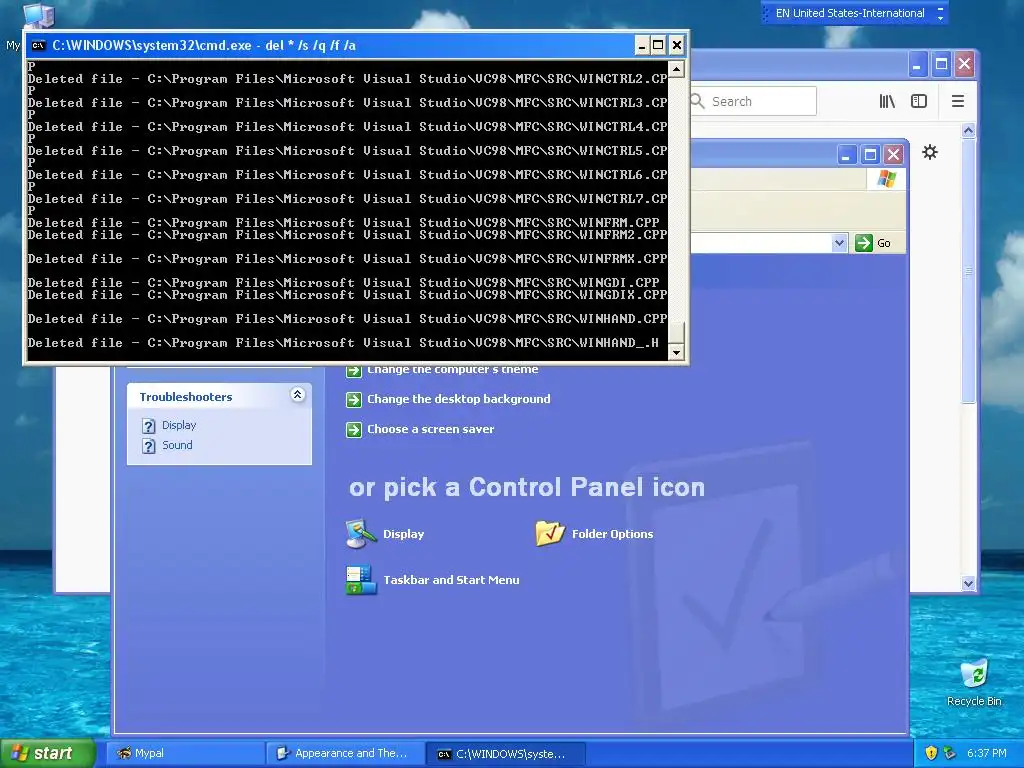
Task: Minimize the Appearance and Themes window
Action: coord(846,155)
